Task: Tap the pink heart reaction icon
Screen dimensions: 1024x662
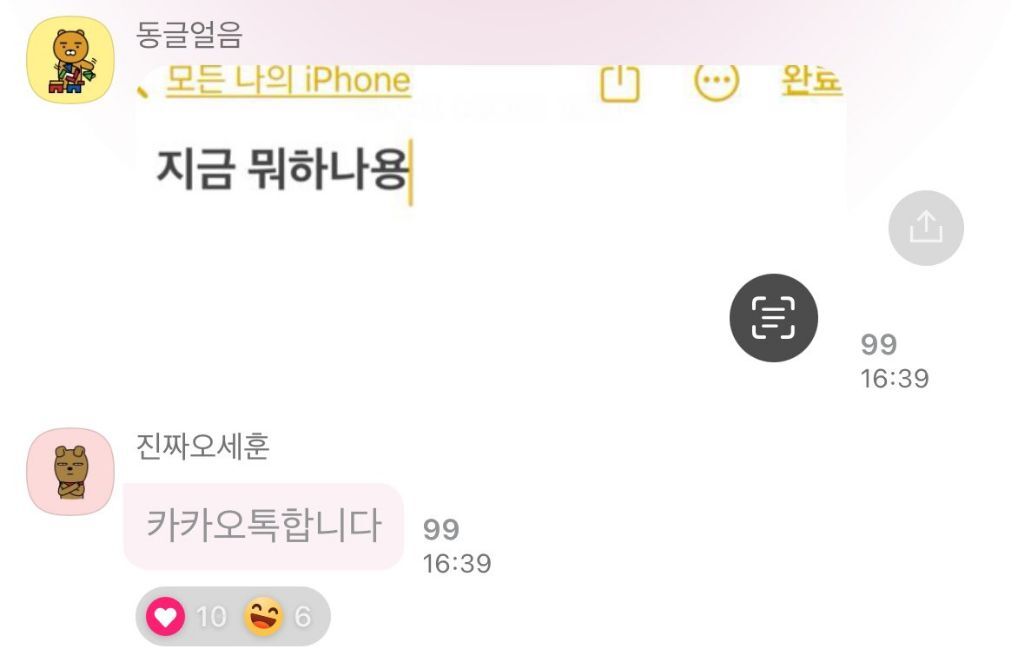Action: (165, 616)
